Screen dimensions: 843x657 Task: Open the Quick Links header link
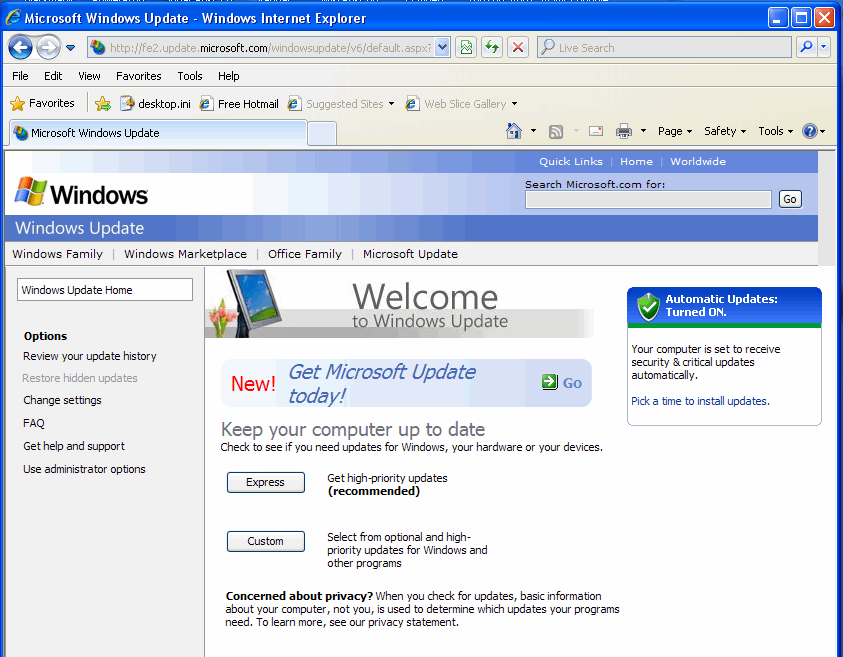pos(571,161)
